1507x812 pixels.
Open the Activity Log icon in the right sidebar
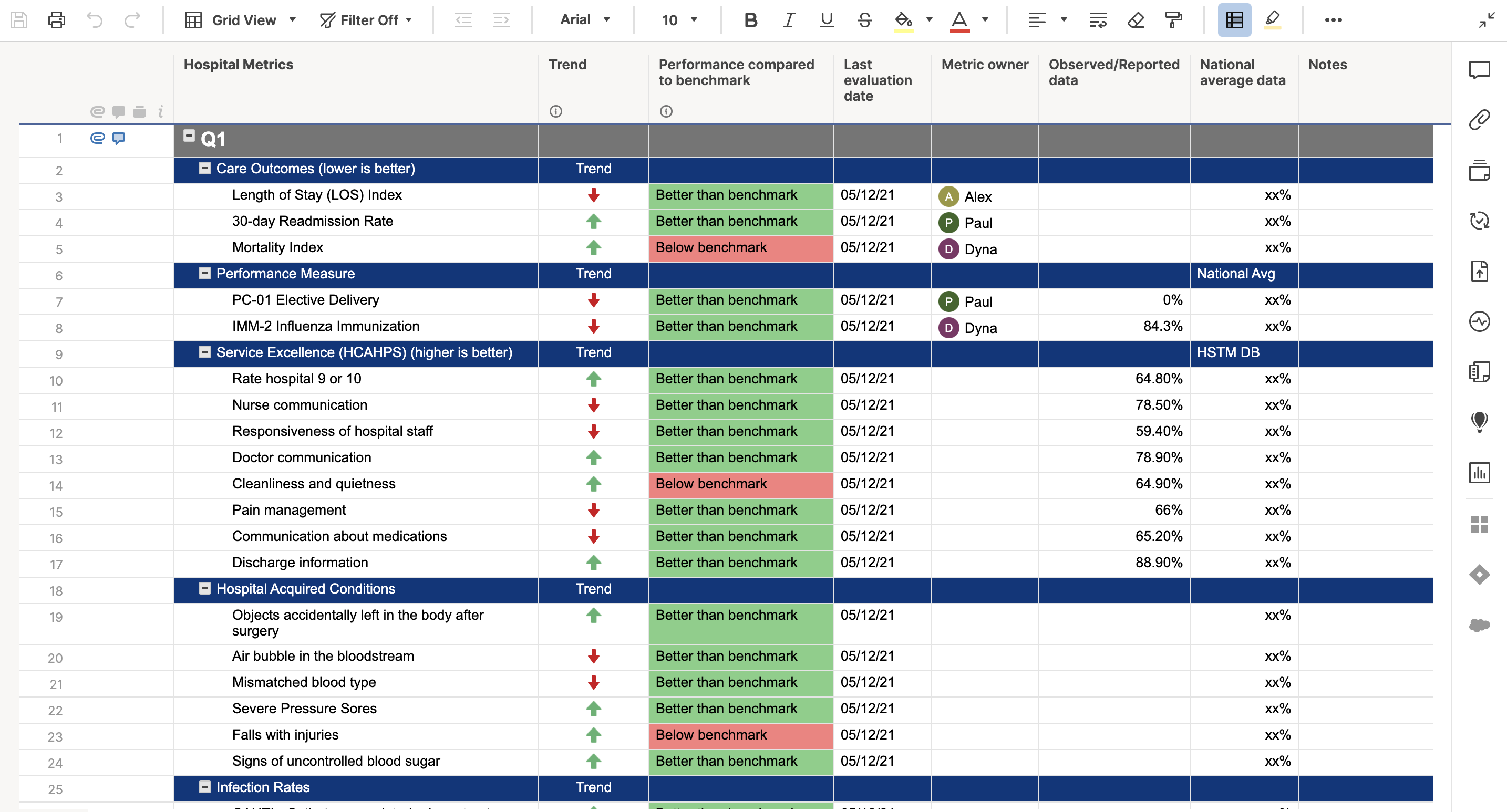tap(1479, 321)
